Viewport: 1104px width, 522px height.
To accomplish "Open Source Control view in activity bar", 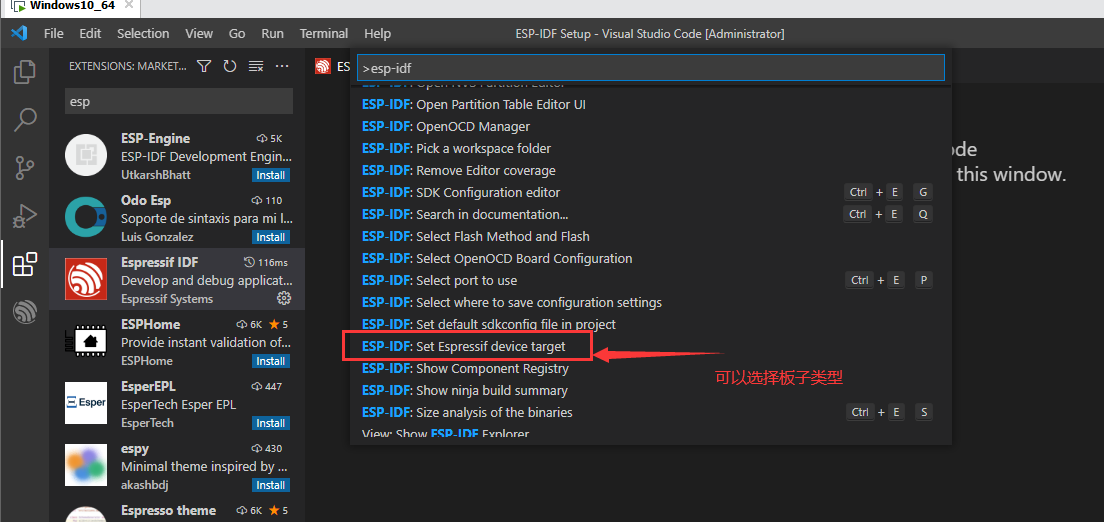I will click(24, 167).
